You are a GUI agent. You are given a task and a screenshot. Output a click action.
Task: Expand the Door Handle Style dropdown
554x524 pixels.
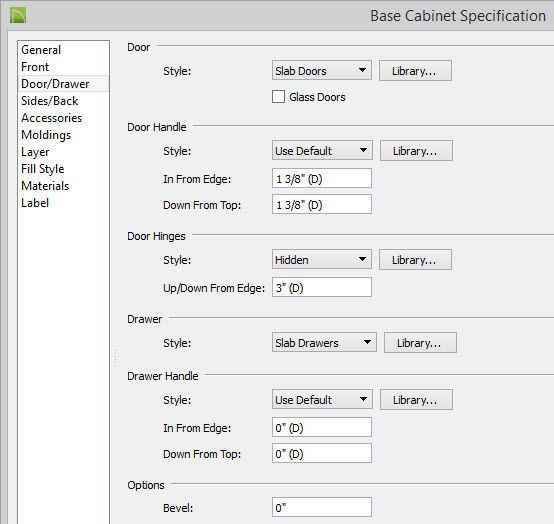(x=322, y=151)
